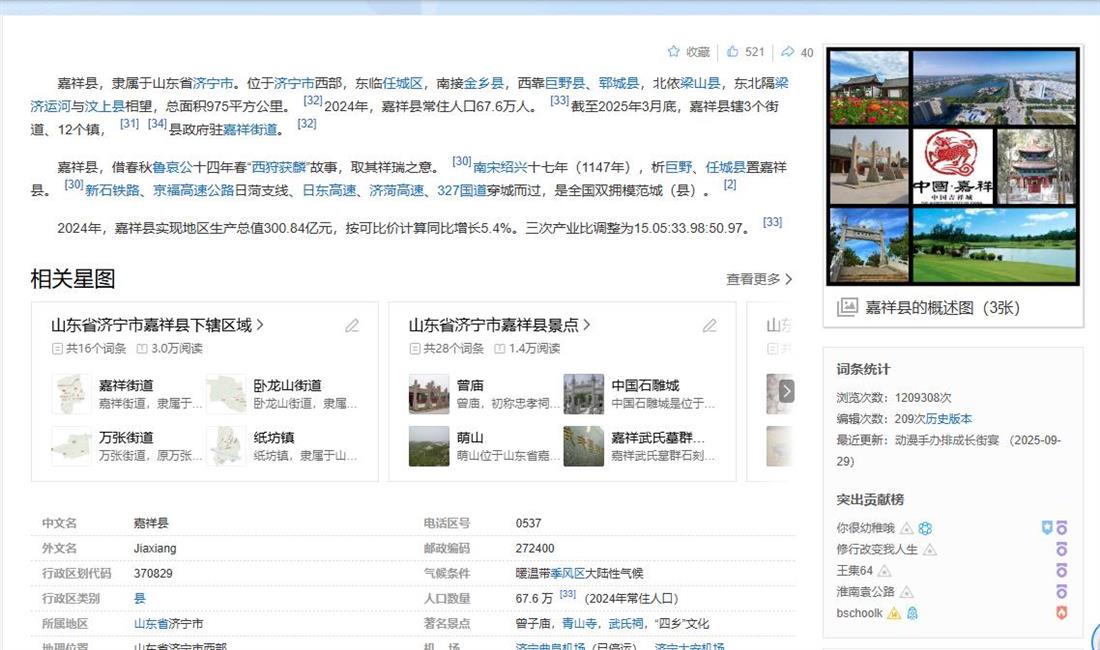Click the blue flower badge next to 你很幼稚哦

(926, 528)
